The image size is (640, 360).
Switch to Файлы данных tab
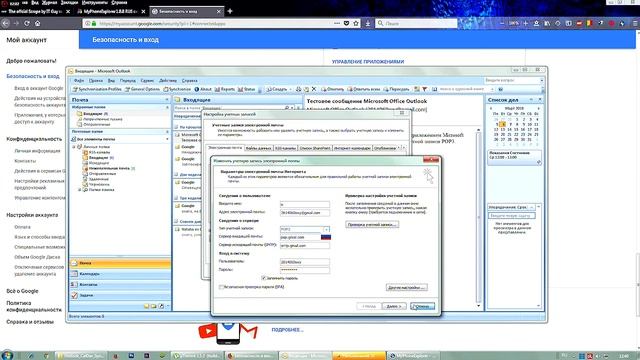[258, 148]
